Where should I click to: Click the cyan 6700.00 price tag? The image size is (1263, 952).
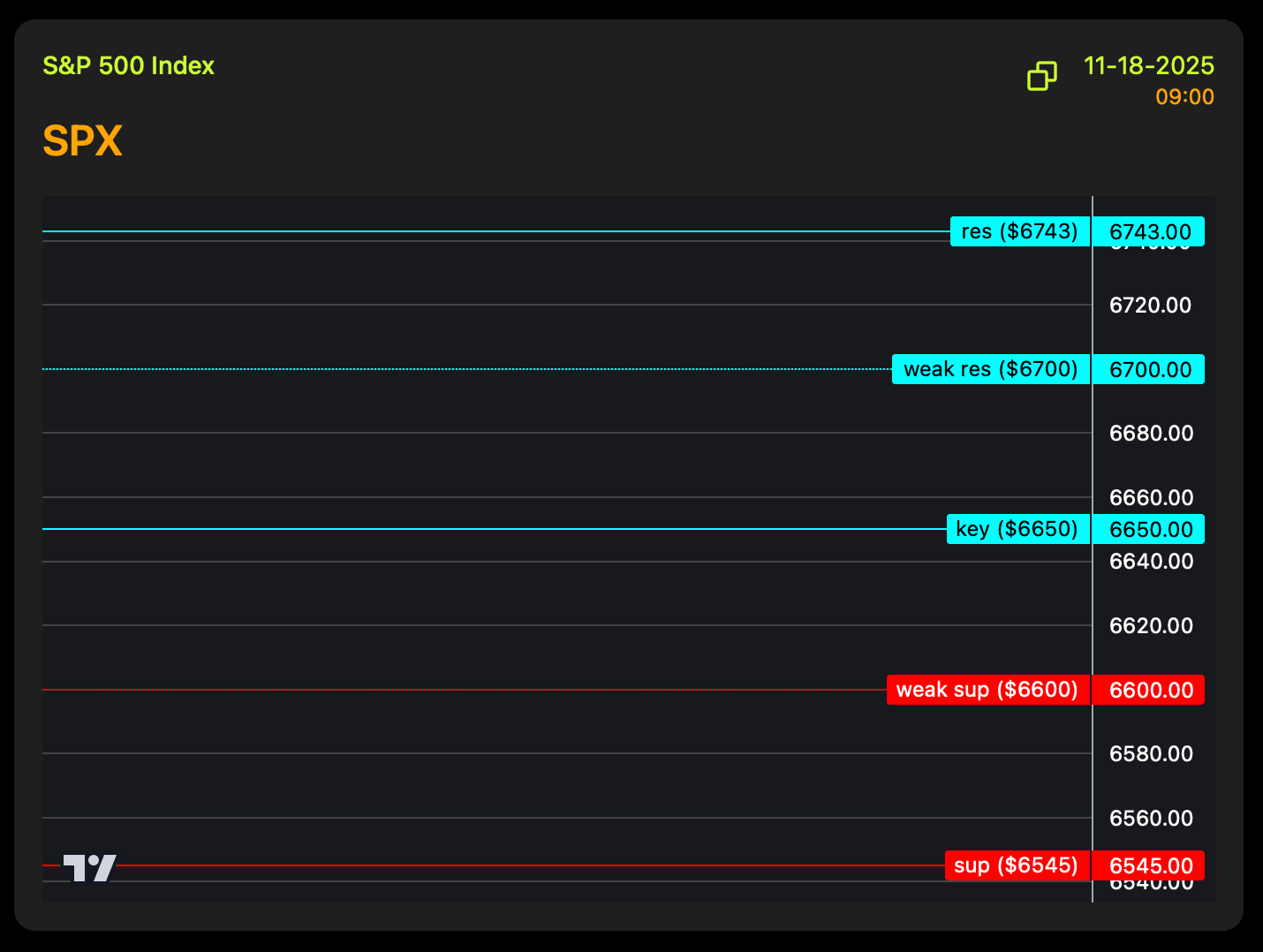(1149, 369)
